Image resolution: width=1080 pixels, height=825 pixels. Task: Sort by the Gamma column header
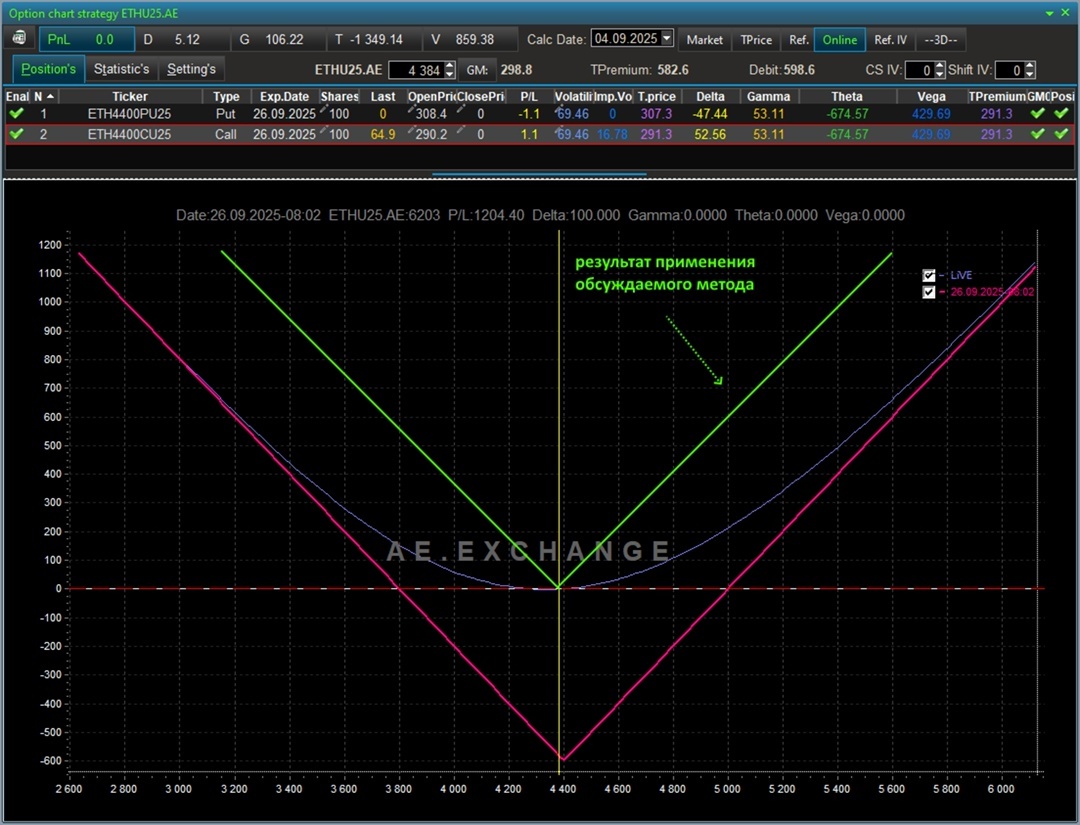pos(768,96)
